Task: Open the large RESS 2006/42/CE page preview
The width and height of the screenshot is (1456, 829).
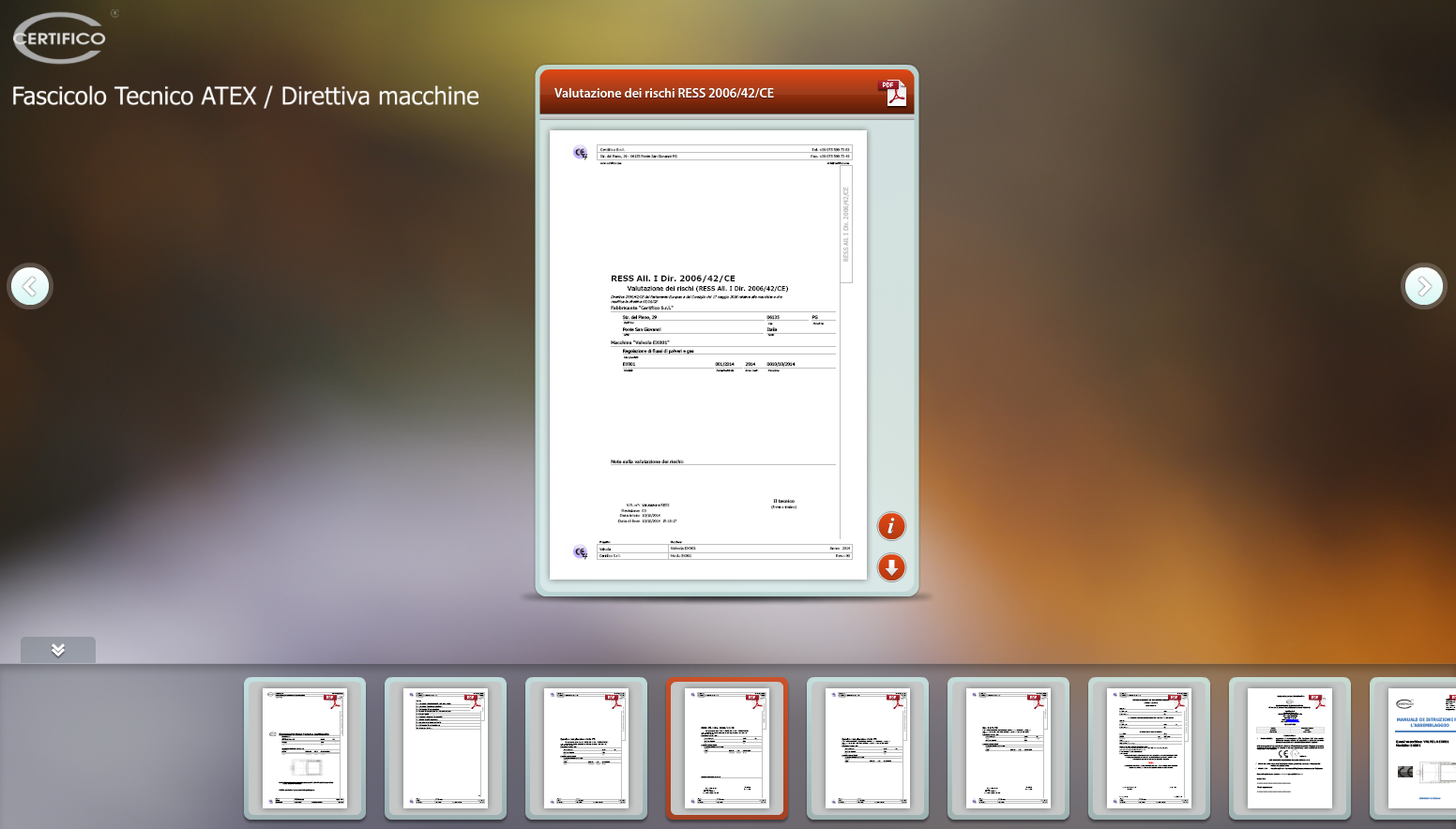Action: (x=707, y=354)
